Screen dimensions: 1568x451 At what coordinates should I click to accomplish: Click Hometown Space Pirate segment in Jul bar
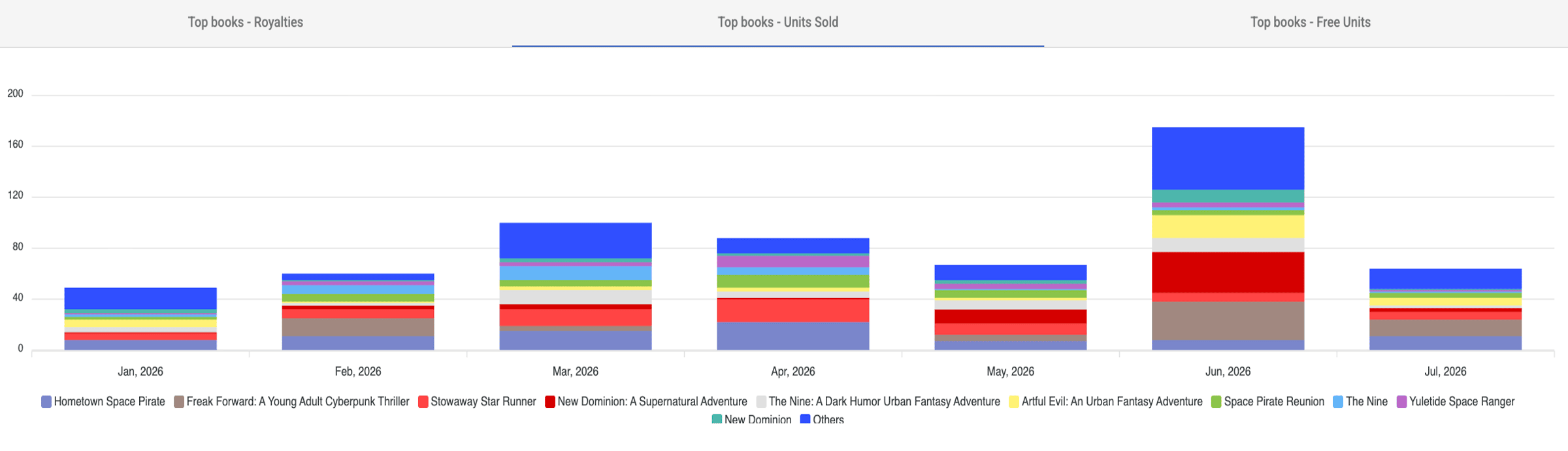[1446, 343]
